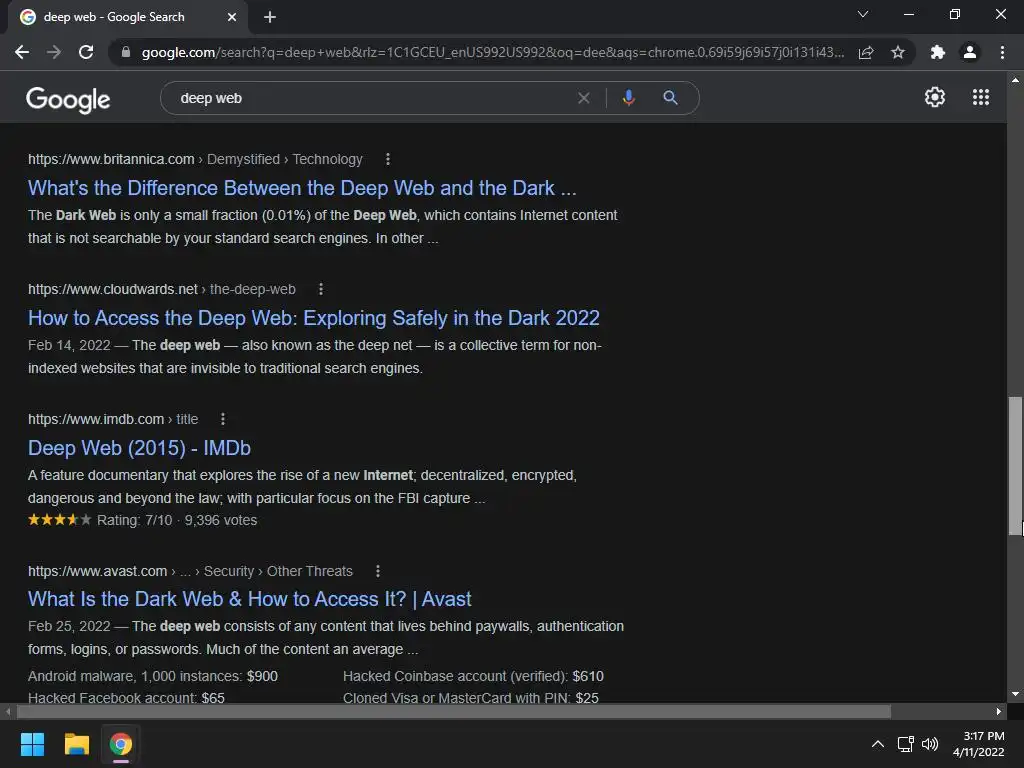Click the scroll left arrow

click(8, 711)
